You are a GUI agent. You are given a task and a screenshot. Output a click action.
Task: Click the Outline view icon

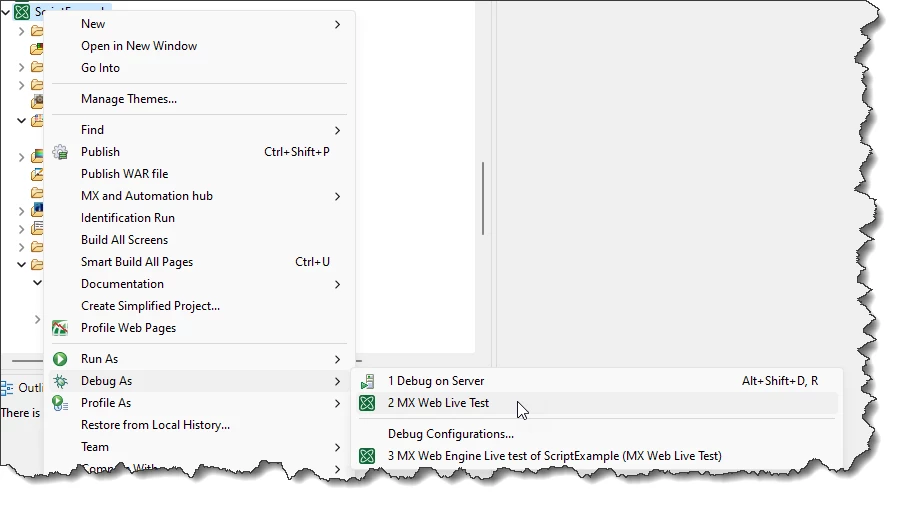point(7,388)
